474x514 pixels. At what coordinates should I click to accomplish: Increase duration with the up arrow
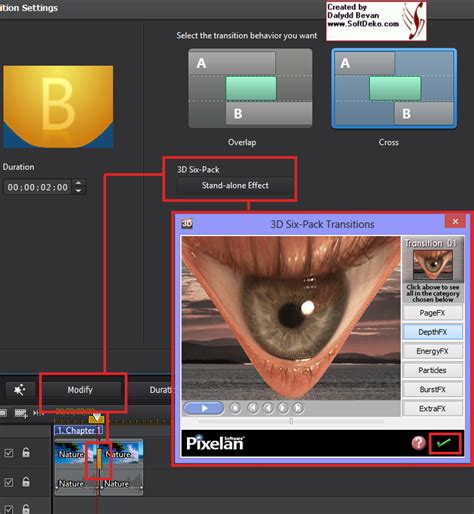pyautogui.click(x=78, y=183)
